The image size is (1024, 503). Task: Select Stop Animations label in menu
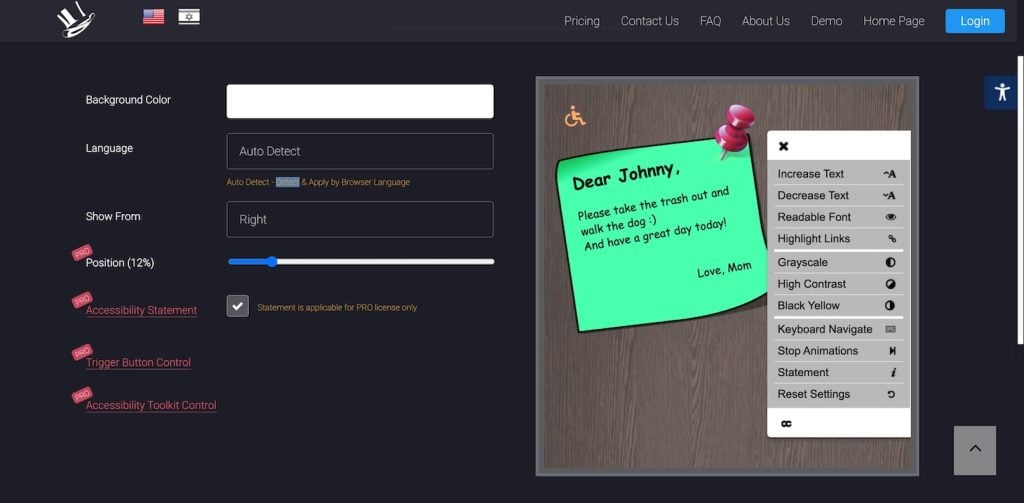(x=818, y=351)
